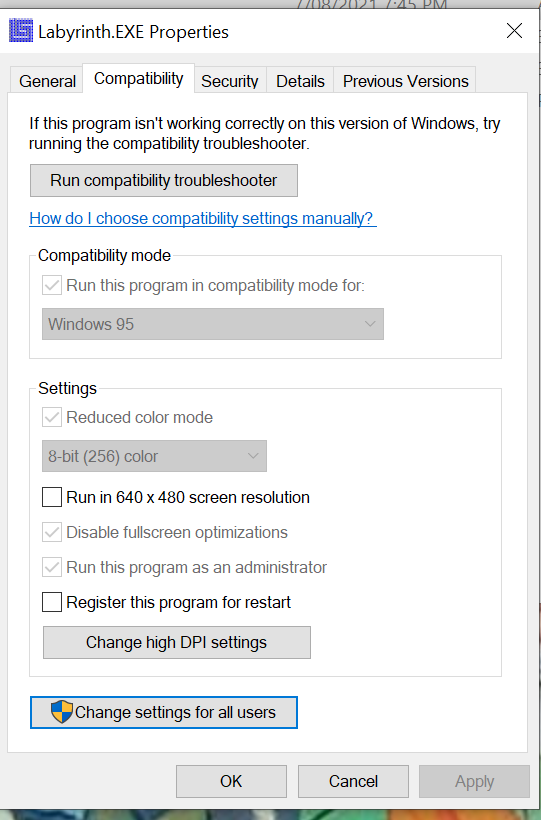Enable Run in 640 x 480 screen resolution

pos(52,497)
